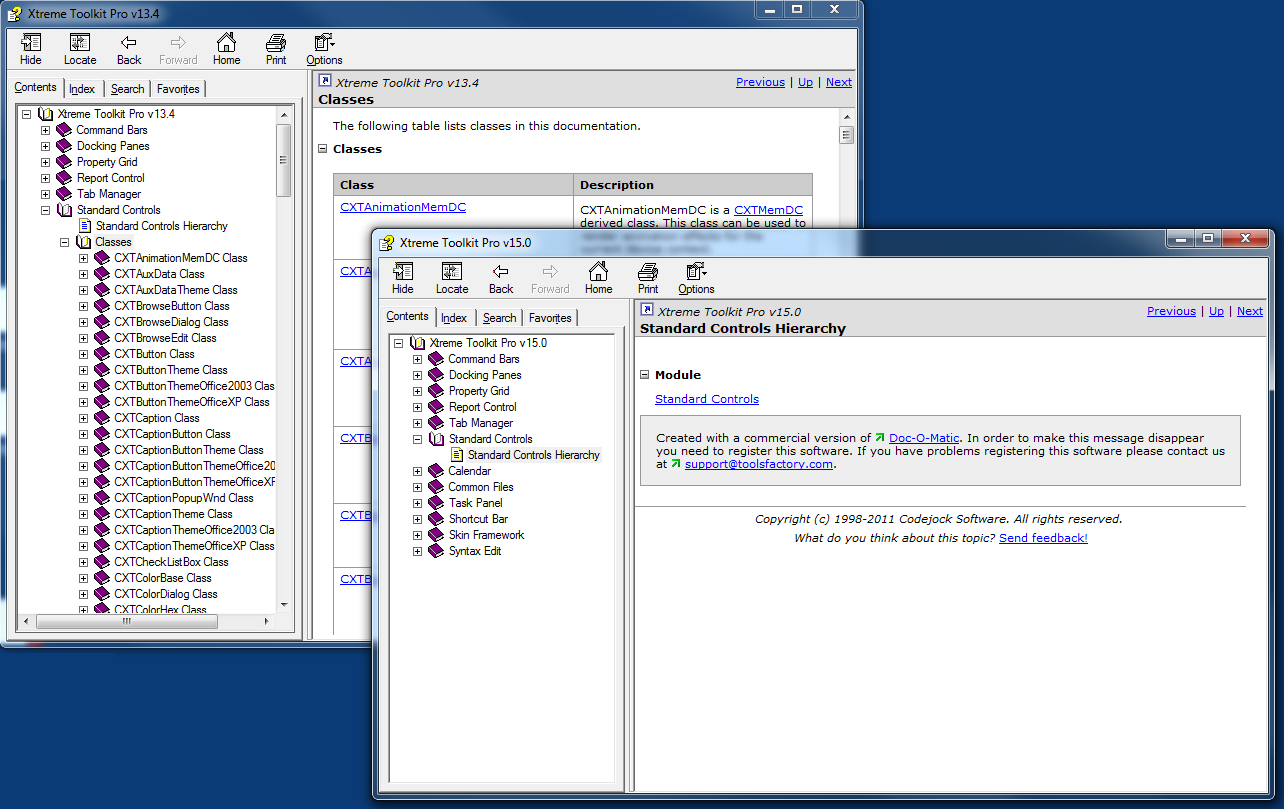Go to Next topic in v15.0 window
Image resolution: width=1284 pixels, height=809 pixels.
[x=1250, y=311]
